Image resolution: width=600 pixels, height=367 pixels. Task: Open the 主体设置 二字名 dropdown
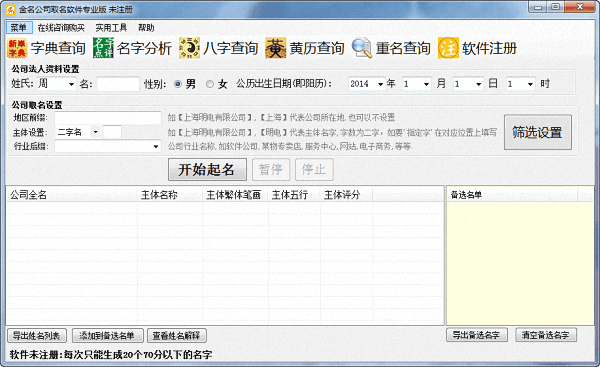click(96, 132)
